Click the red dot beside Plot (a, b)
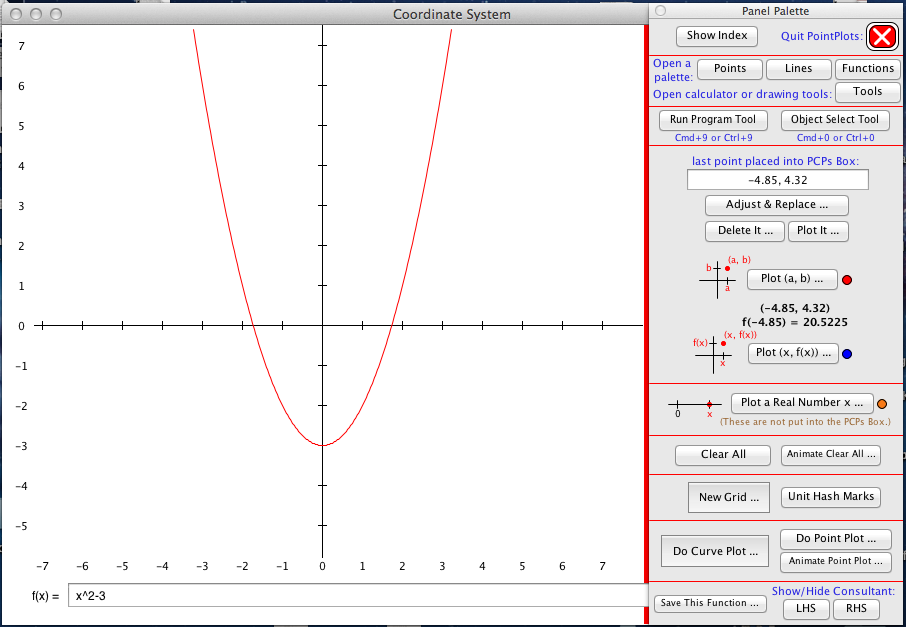906x627 pixels. (x=847, y=280)
